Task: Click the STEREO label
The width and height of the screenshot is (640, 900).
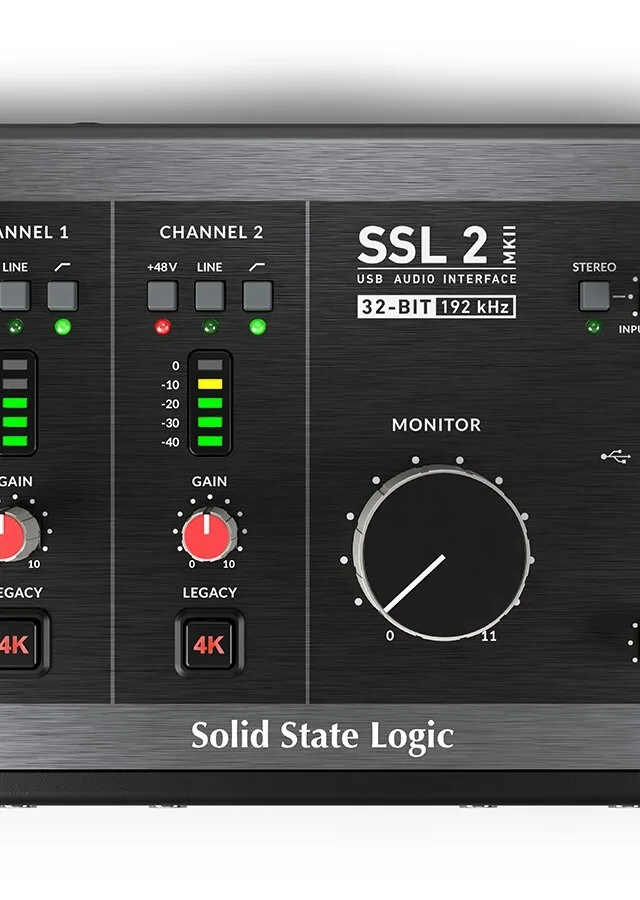Action: click(x=594, y=267)
